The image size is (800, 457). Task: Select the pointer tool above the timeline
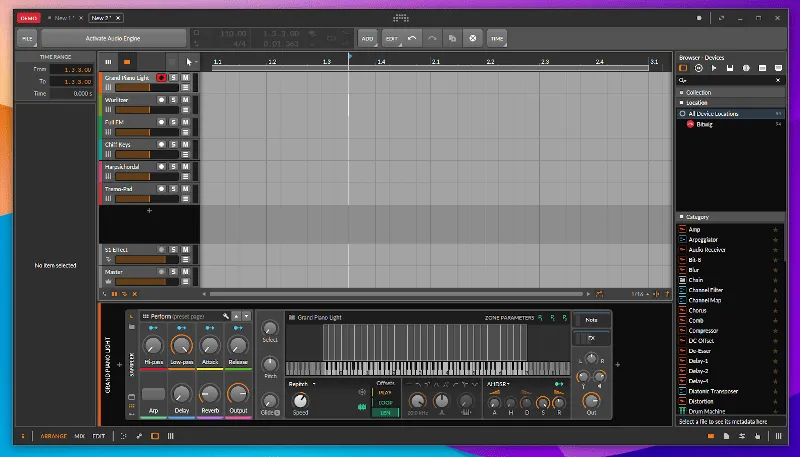coord(187,62)
